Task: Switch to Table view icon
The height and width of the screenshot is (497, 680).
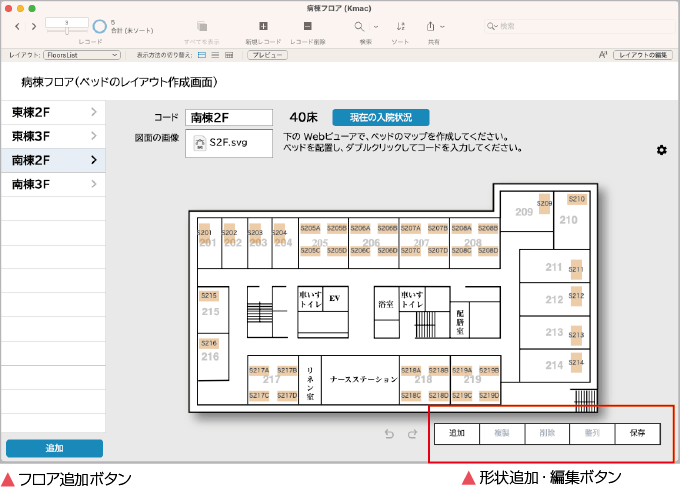Action: coord(229,55)
